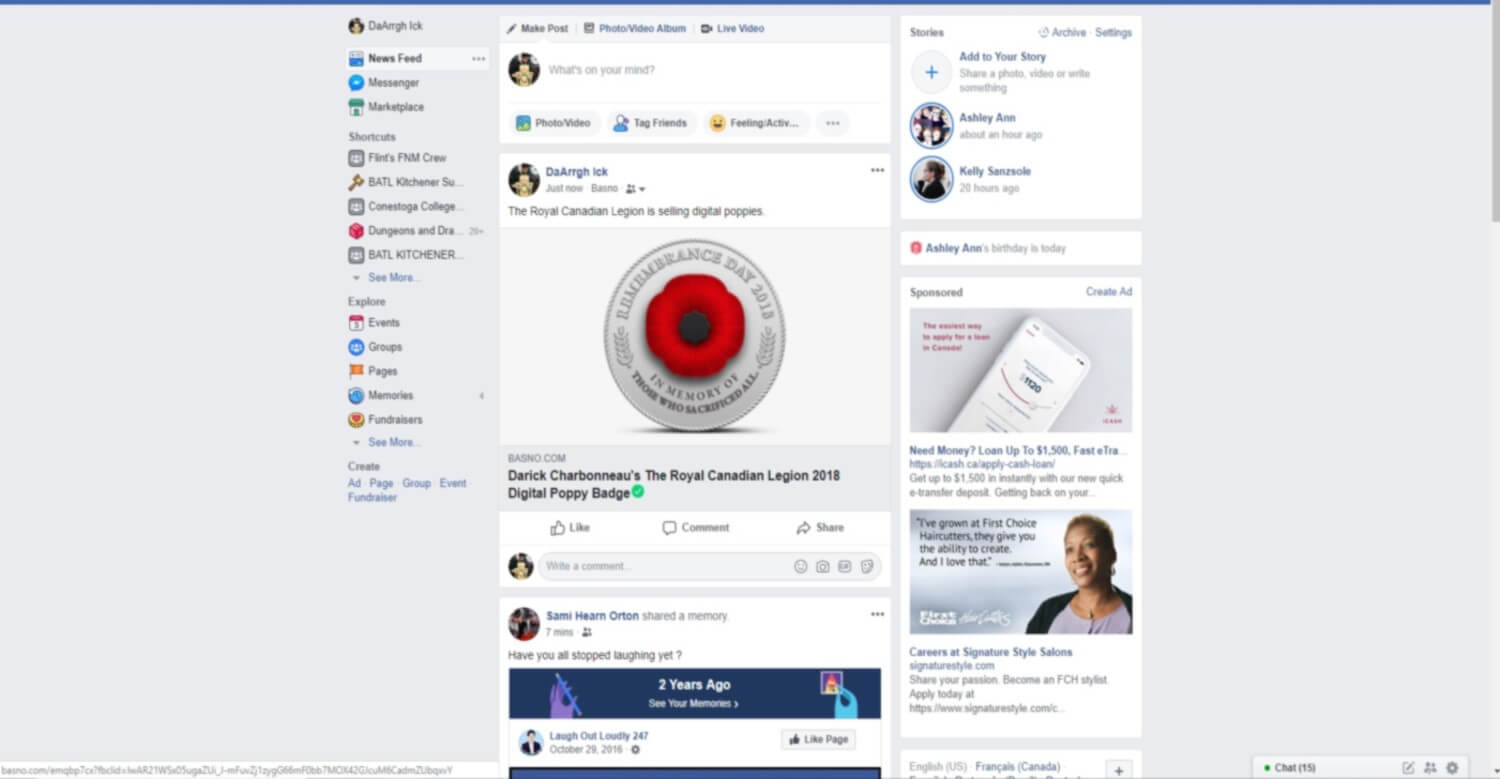
Task: Open options menu on Sami Hearn Orton's post
Action: click(877, 614)
